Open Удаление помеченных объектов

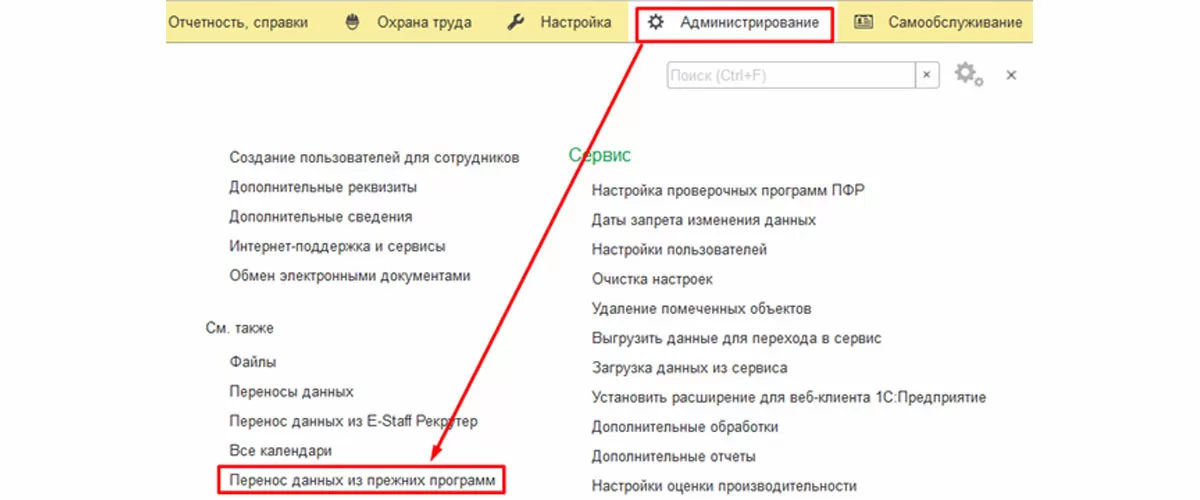click(x=701, y=309)
